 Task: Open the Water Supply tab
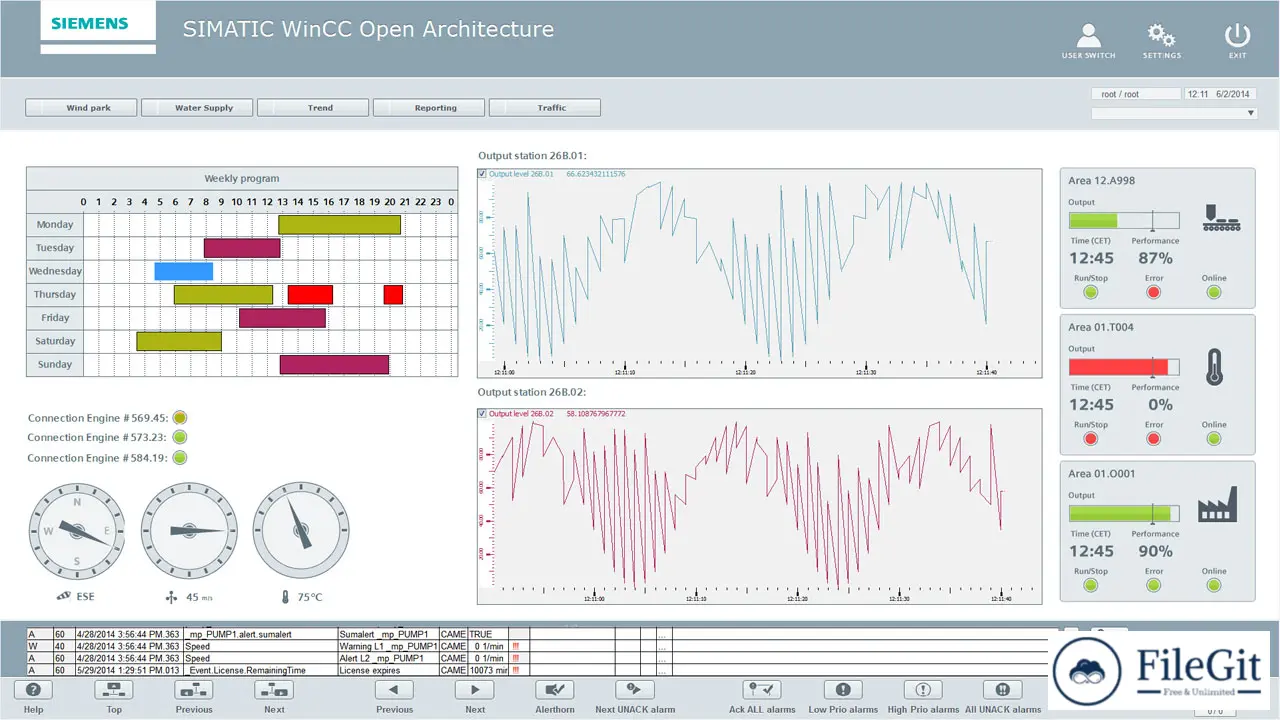(x=197, y=107)
